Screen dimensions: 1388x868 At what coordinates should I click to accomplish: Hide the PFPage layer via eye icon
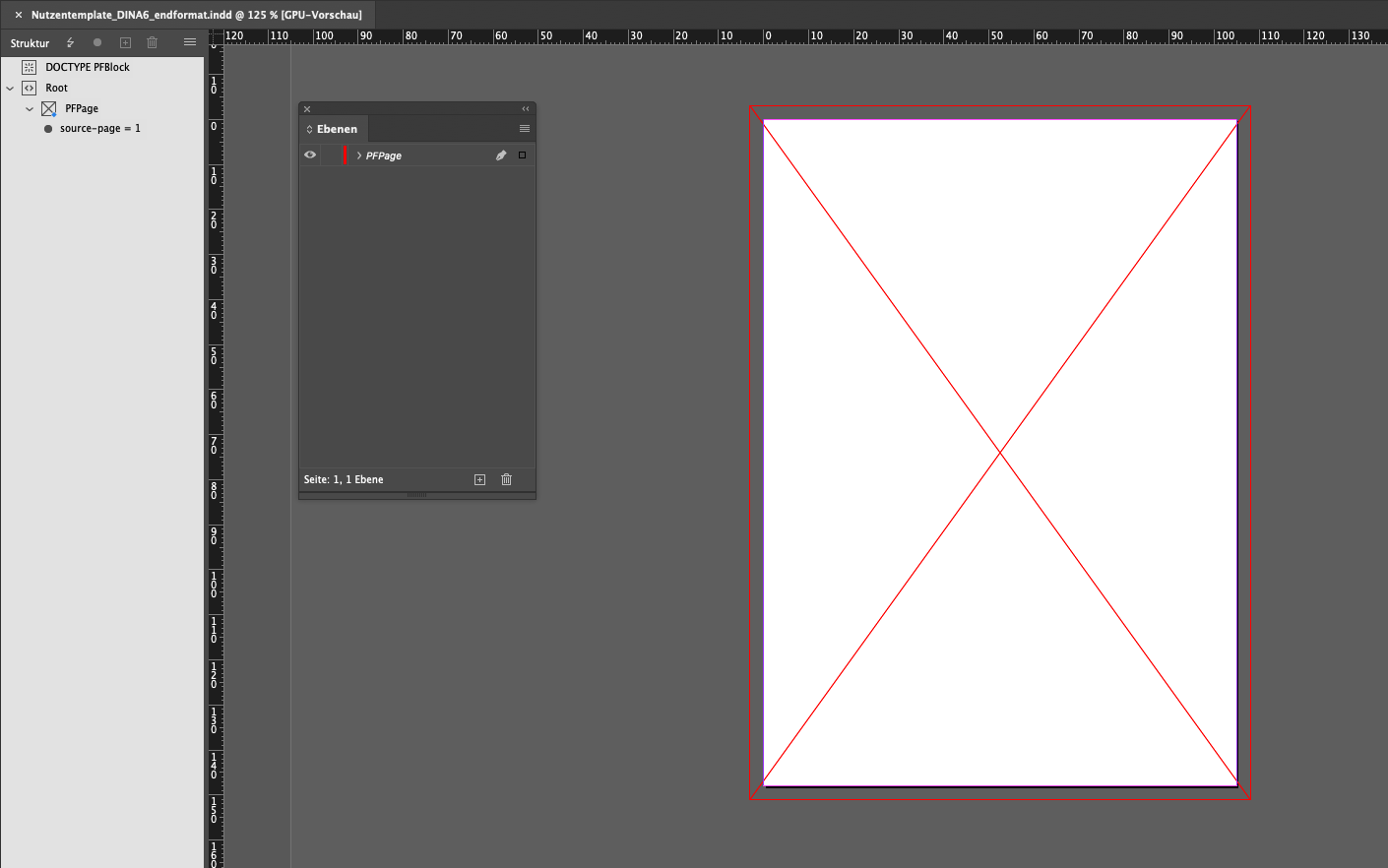(310, 155)
